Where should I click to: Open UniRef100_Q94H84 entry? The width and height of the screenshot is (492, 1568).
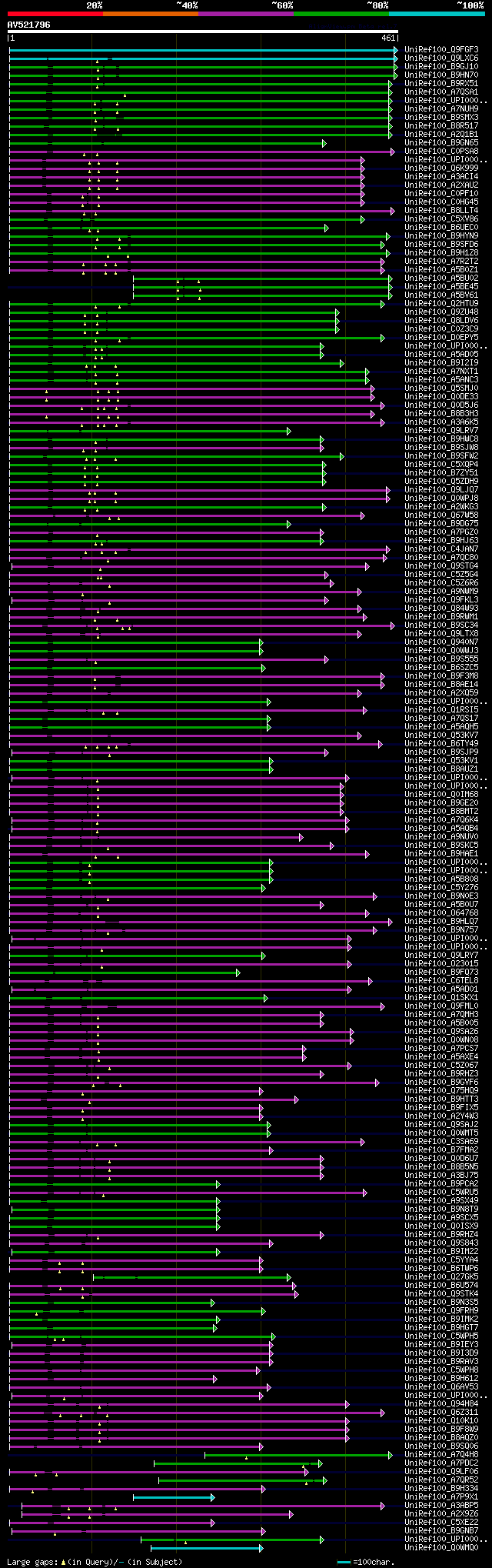coord(441,1404)
